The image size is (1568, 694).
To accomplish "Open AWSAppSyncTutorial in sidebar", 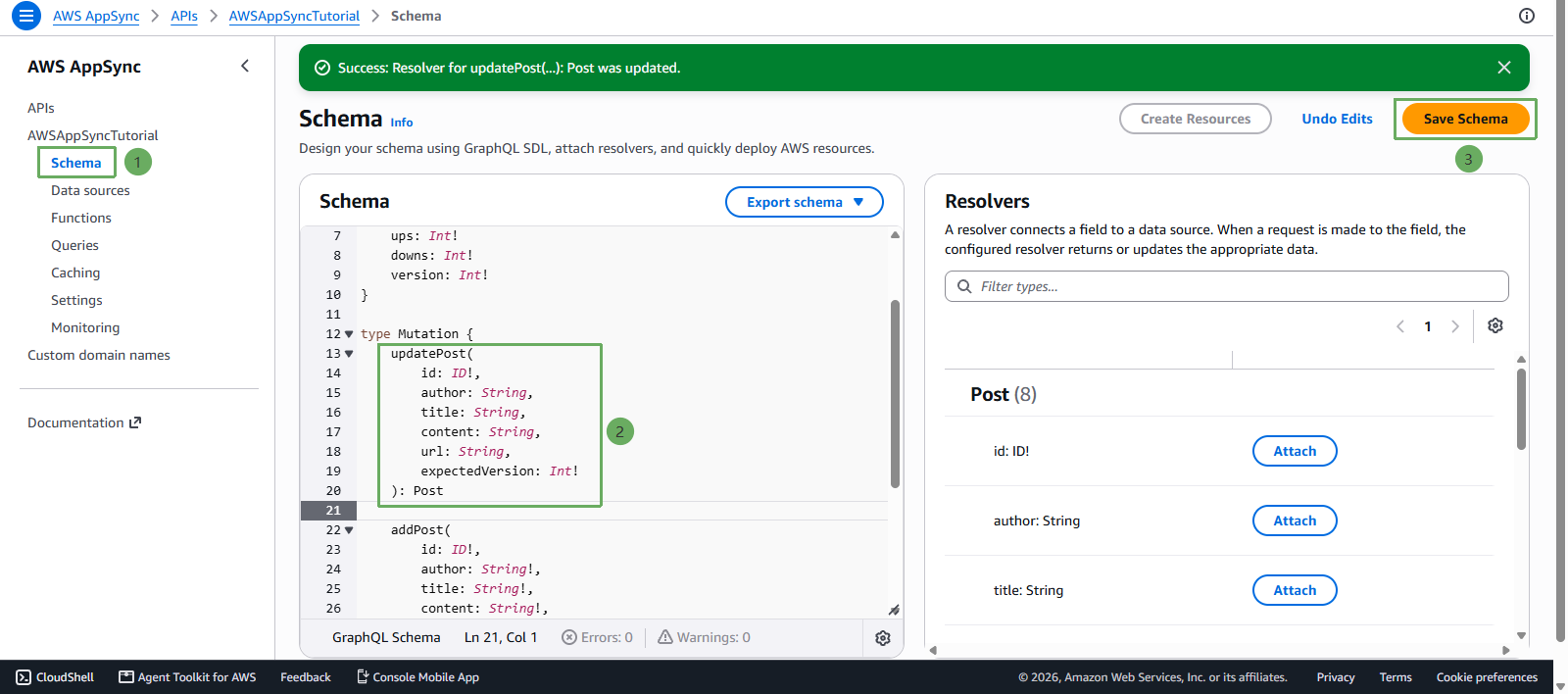I will pos(93,135).
